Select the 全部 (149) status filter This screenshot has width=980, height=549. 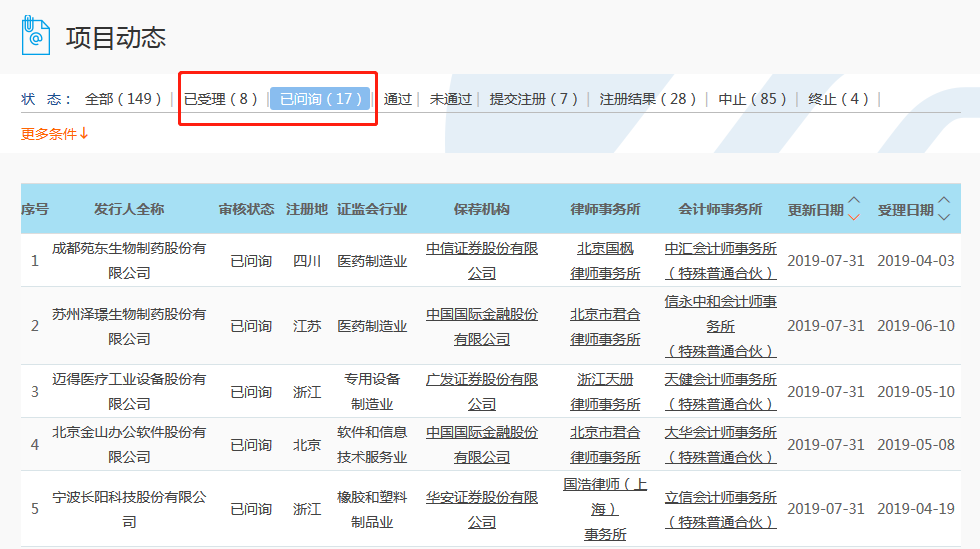(x=123, y=99)
